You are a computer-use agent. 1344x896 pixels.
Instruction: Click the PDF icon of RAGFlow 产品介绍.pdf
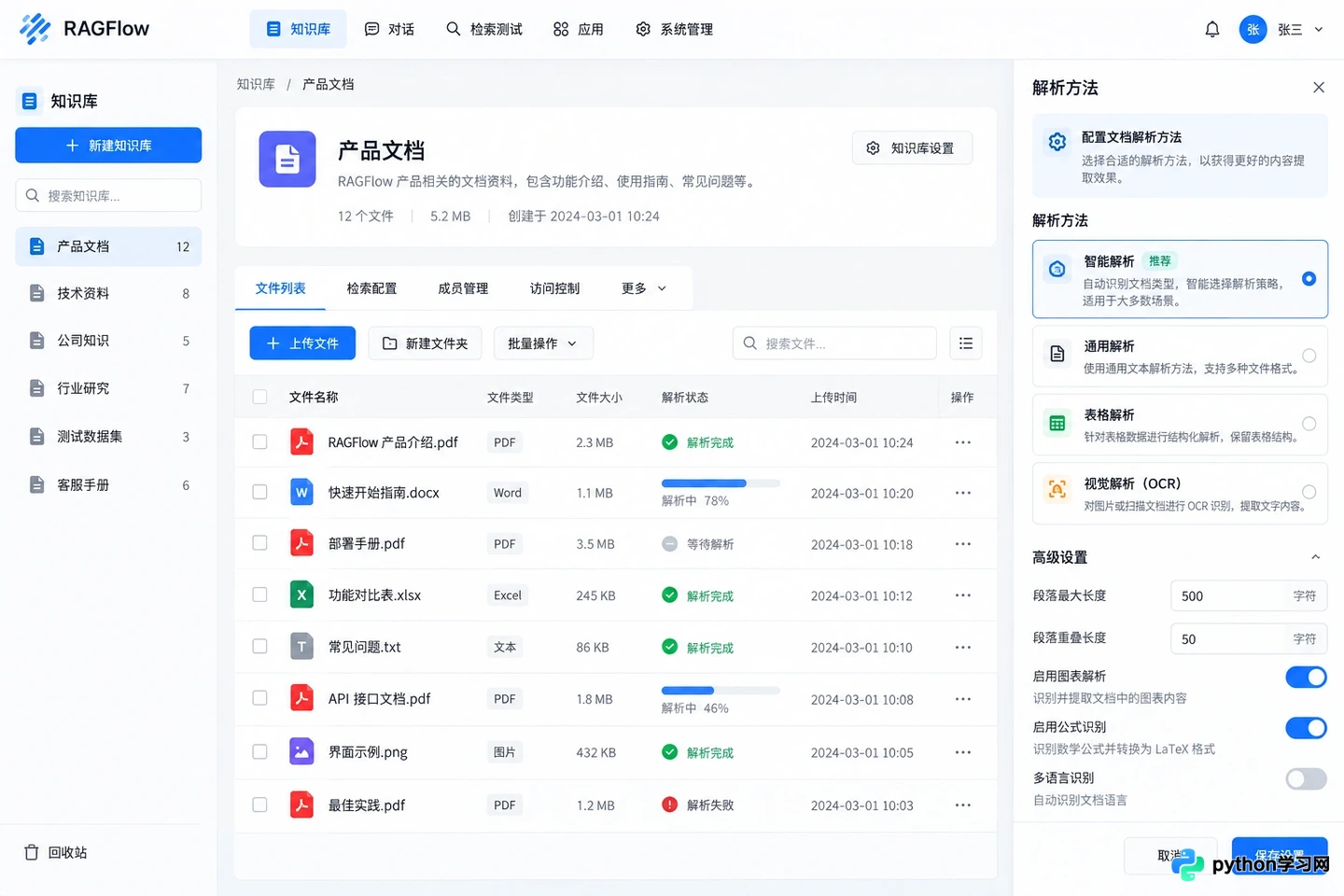pos(301,441)
